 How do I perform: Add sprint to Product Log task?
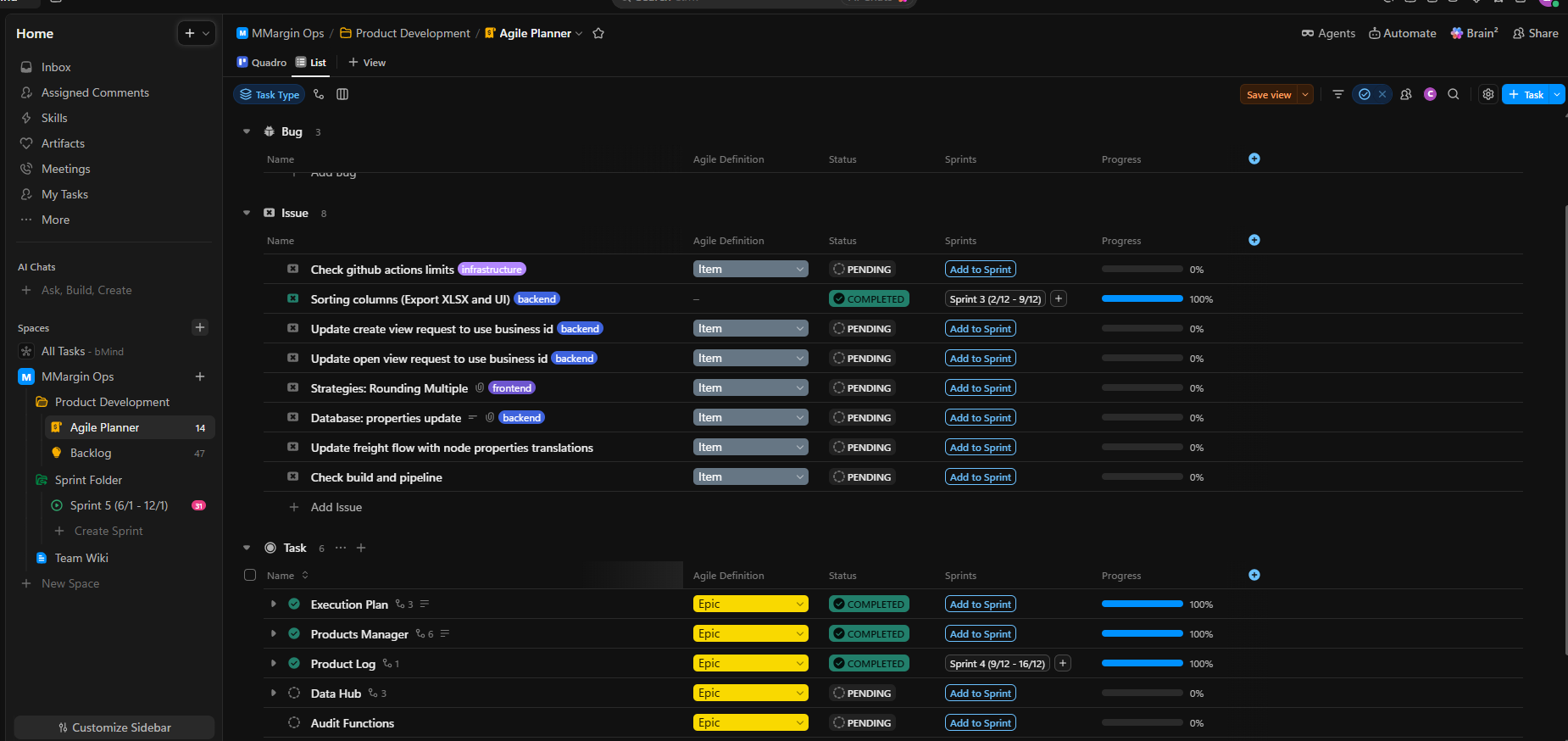tap(1063, 663)
